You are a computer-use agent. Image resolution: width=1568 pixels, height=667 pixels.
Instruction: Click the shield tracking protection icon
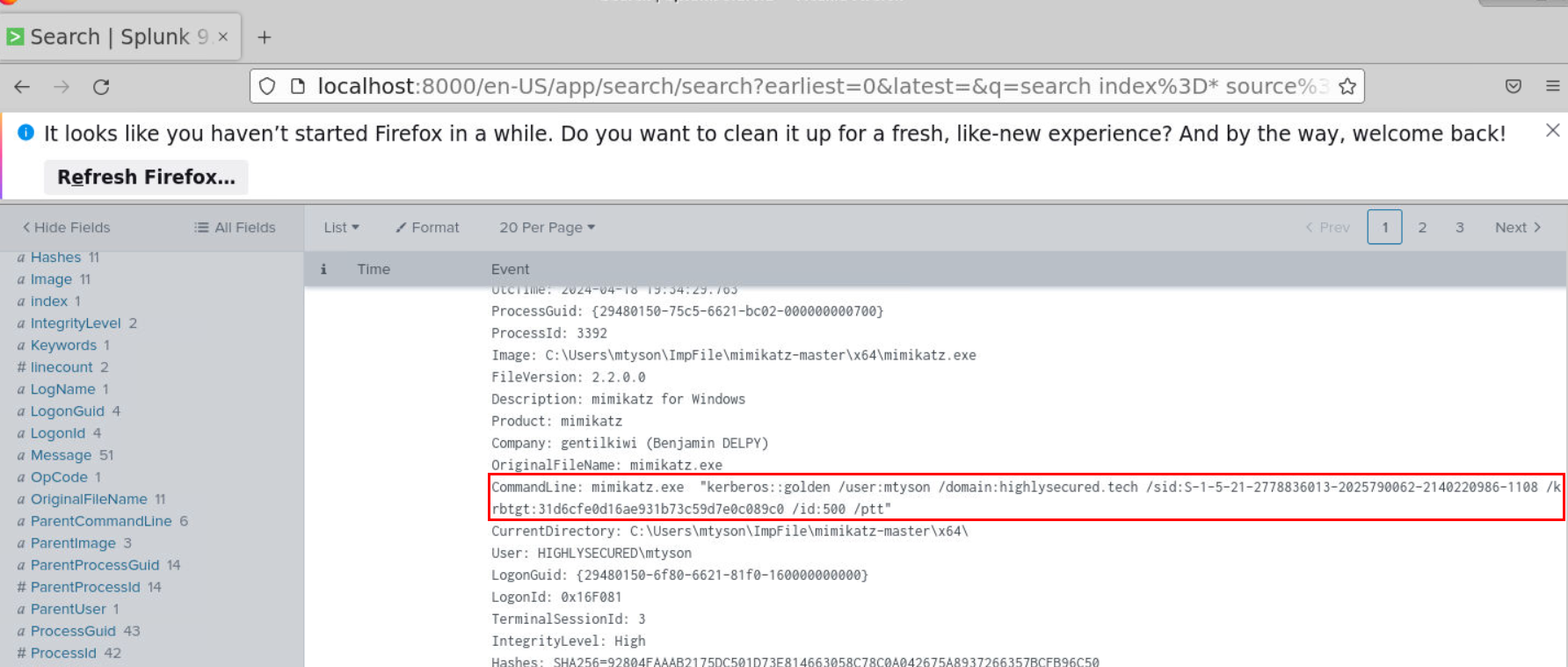point(267,86)
